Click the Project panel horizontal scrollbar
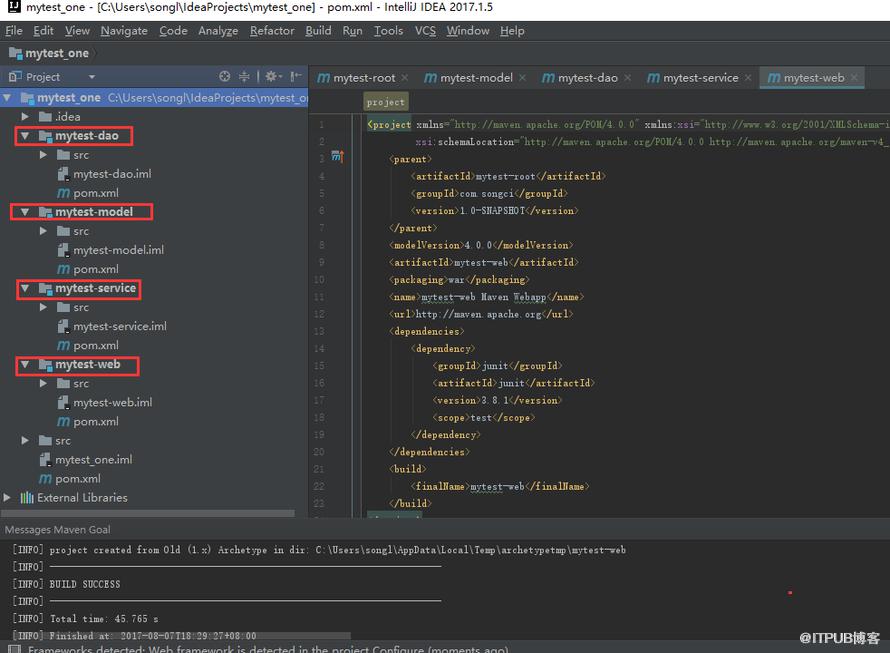 click(149, 513)
